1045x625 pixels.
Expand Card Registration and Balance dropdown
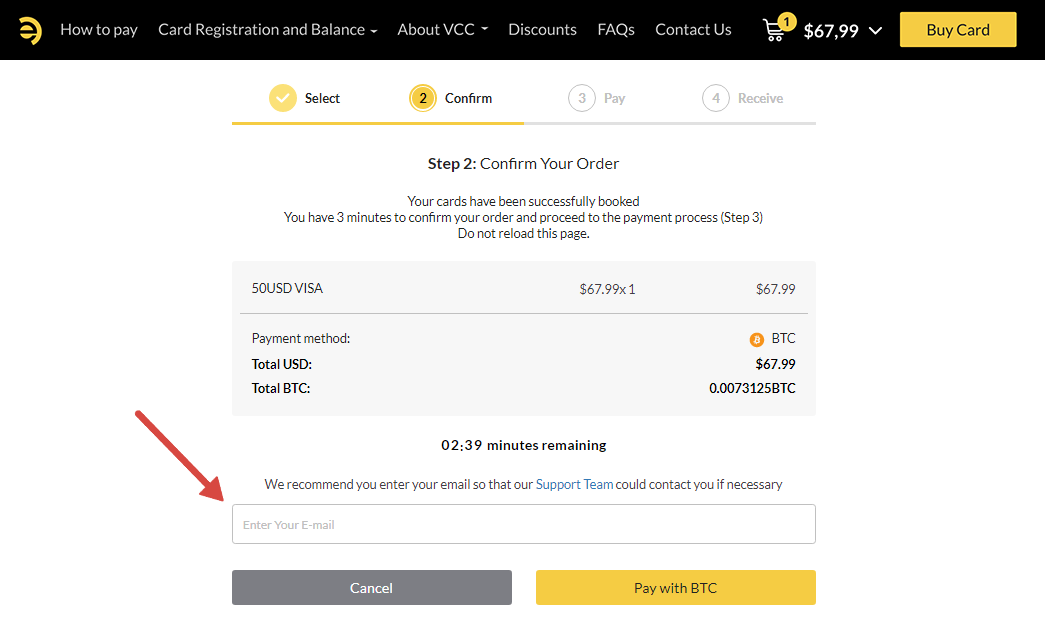[x=267, y=30]
